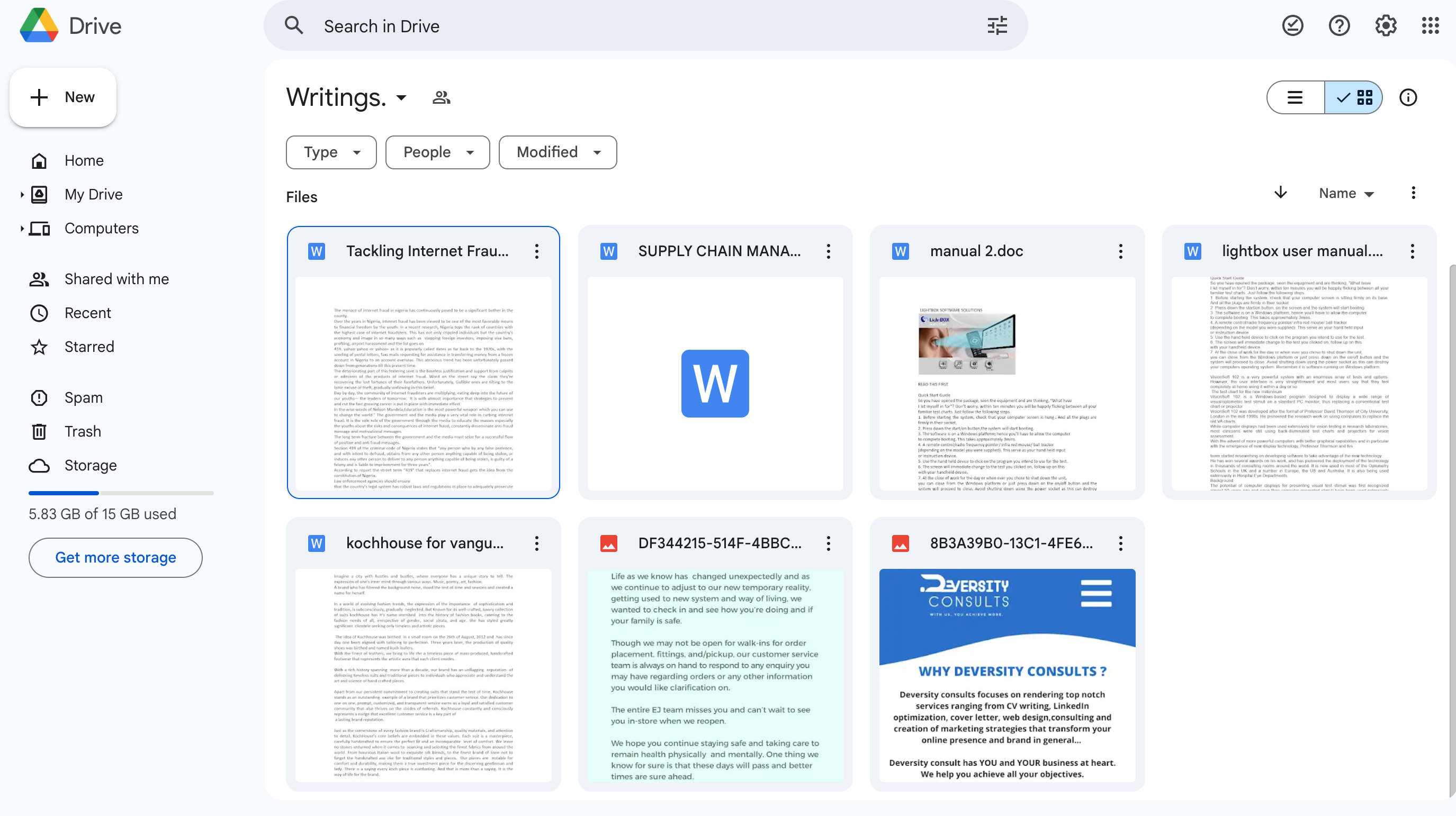Open more actions for Tackling Internet Fraud file
This screenshot has height=816, width=1456.
[537, 251]
